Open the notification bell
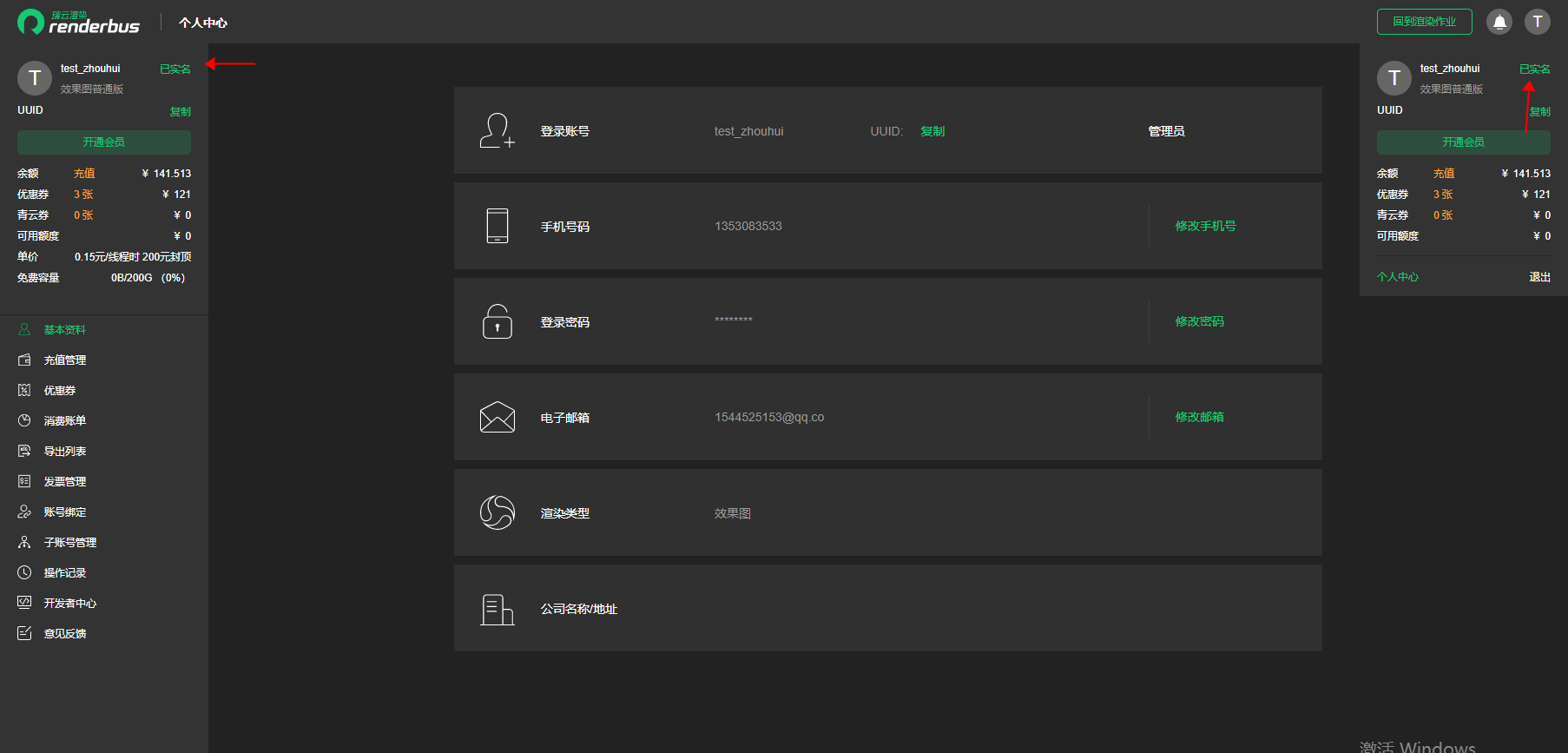The width and height of the screenshot is (1568, 753). (x=1499, y=22)
